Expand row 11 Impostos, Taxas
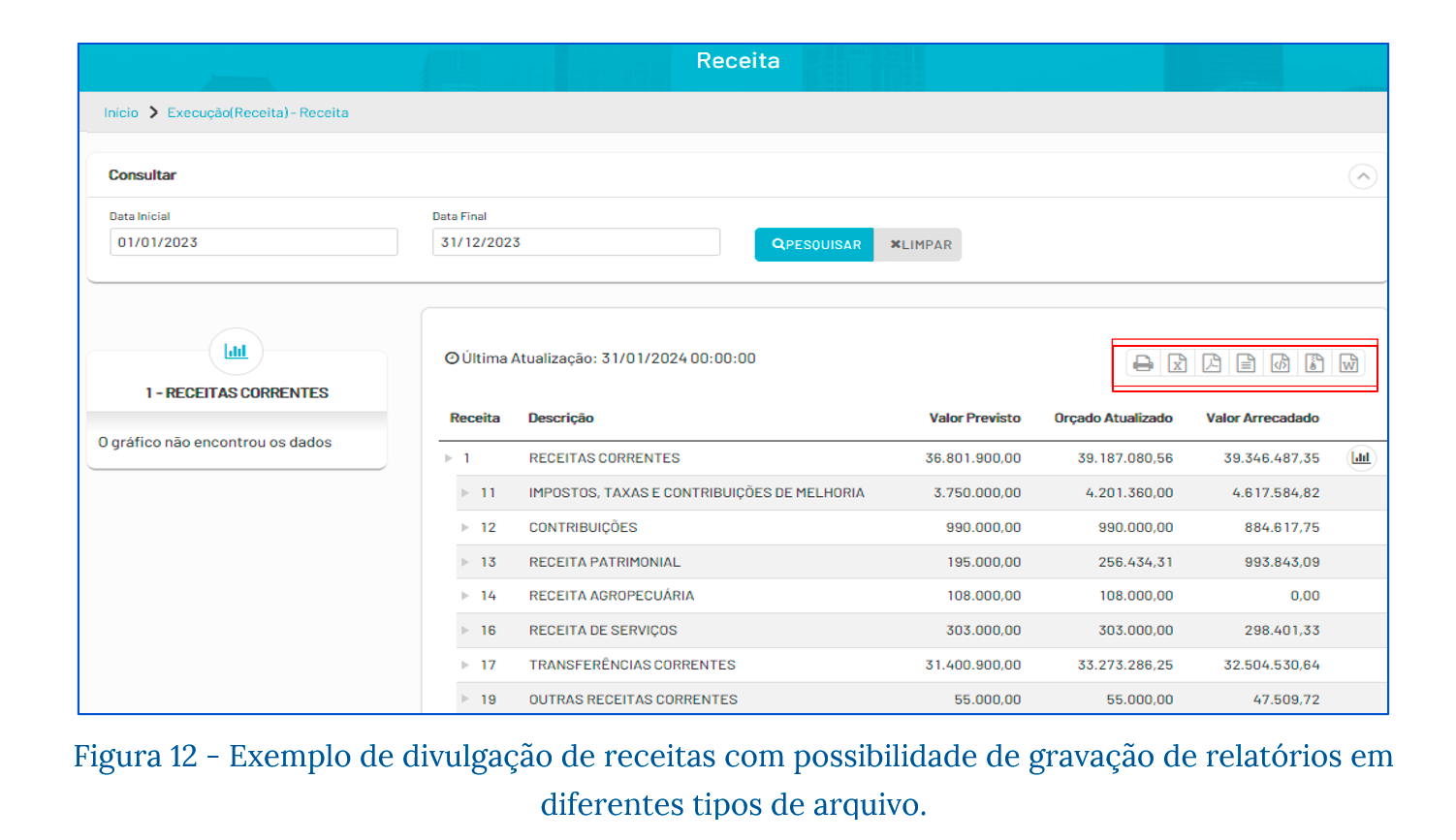The image size is (1456, 840). [465, 493]
